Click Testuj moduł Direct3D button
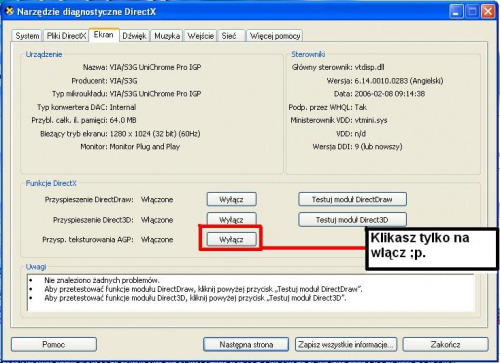The image size is (500, 363). tap(352, 220)
